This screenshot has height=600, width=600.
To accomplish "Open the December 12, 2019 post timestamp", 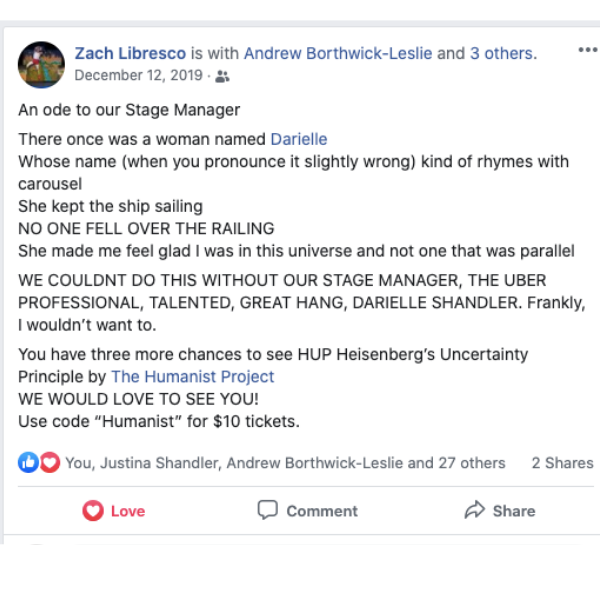I will tap(138, 75).
